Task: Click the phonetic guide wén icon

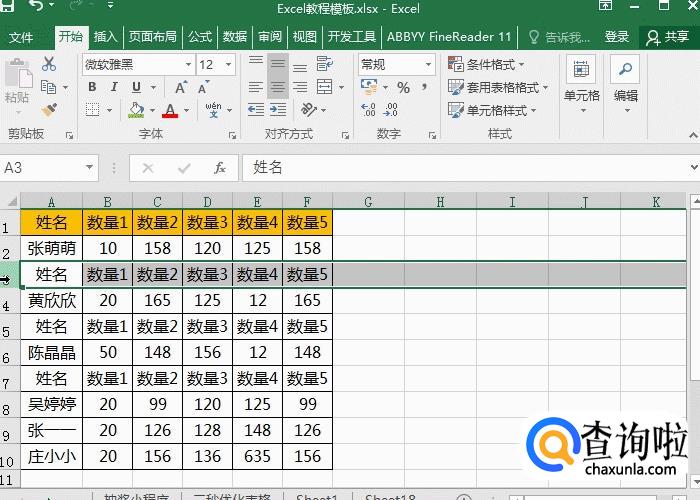Action: [213, 109]
